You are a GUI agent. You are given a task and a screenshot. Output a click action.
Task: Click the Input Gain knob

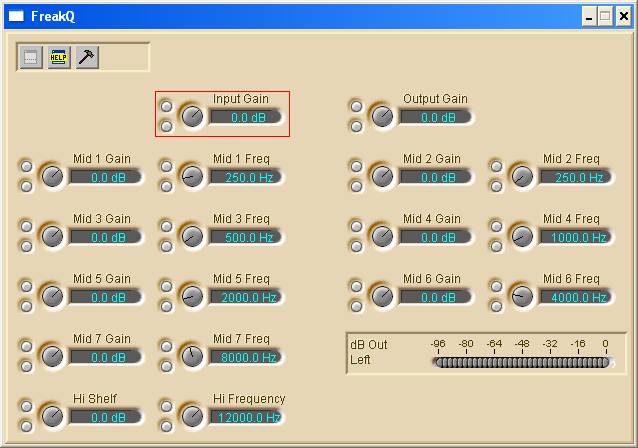[192, 116]
